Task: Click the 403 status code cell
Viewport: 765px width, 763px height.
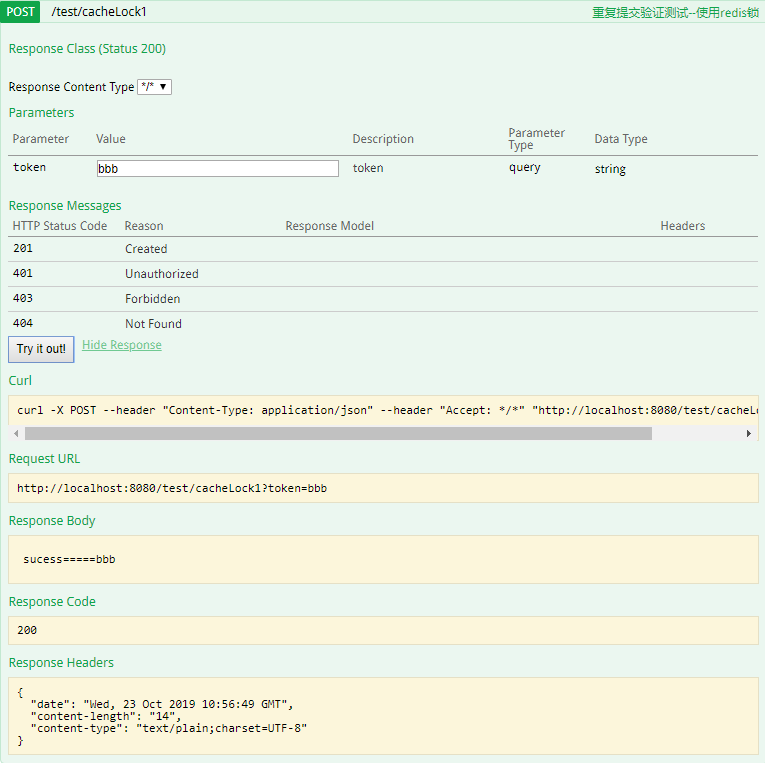Action: [23, 298]
